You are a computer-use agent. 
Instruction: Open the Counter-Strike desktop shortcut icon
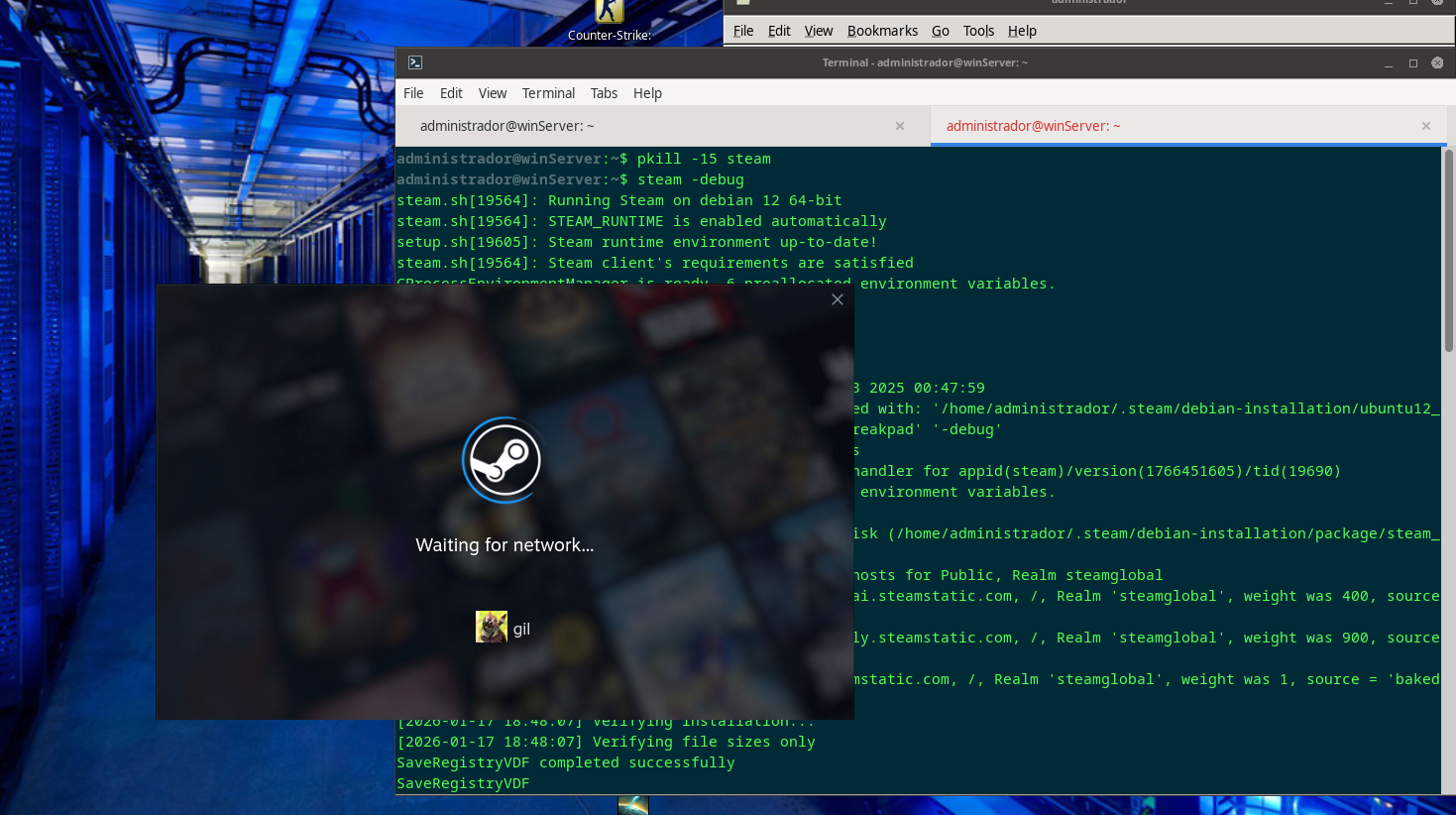point(609,14)
